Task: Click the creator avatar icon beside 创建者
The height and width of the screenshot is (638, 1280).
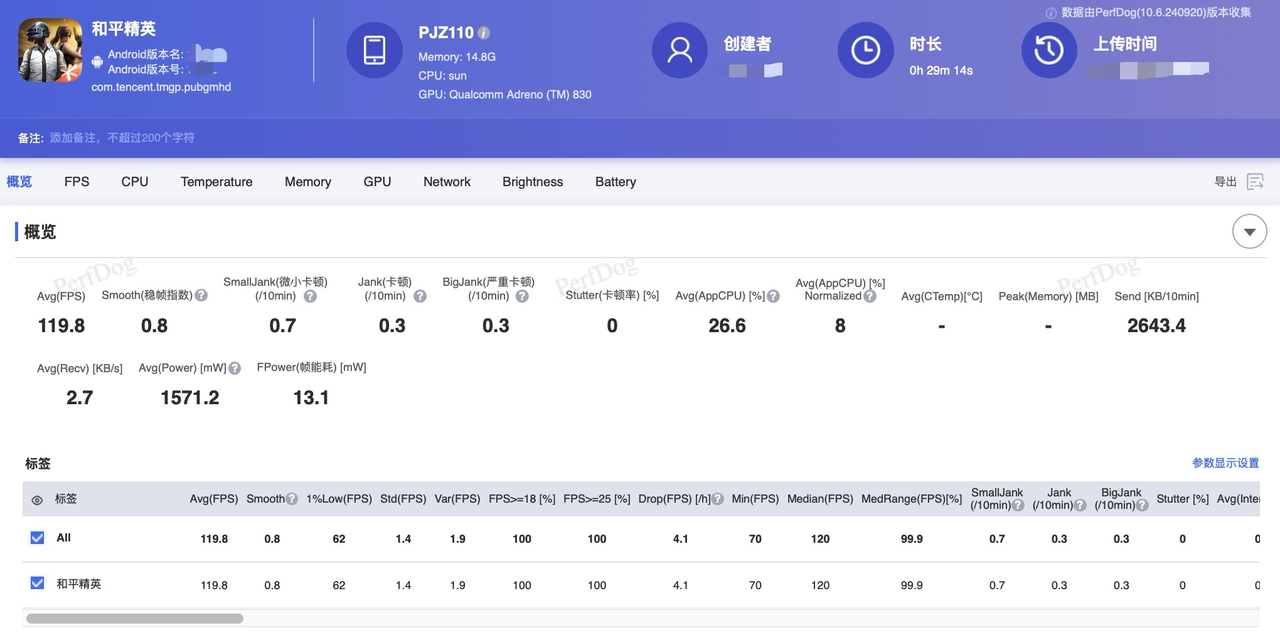Action: click(680, 49)
